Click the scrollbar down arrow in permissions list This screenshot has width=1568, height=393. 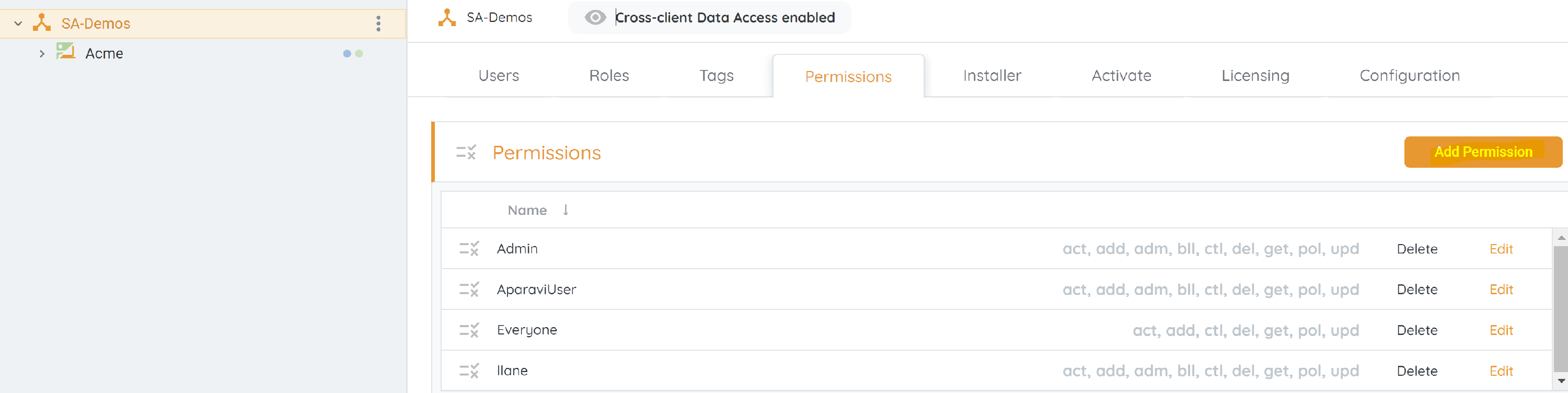tap(1561, 381)
